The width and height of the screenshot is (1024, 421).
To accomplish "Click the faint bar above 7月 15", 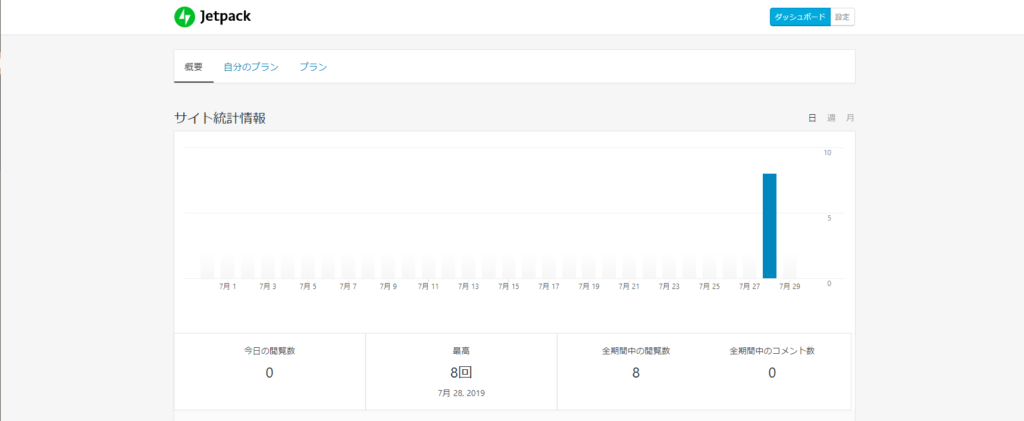I will (508, 267).
